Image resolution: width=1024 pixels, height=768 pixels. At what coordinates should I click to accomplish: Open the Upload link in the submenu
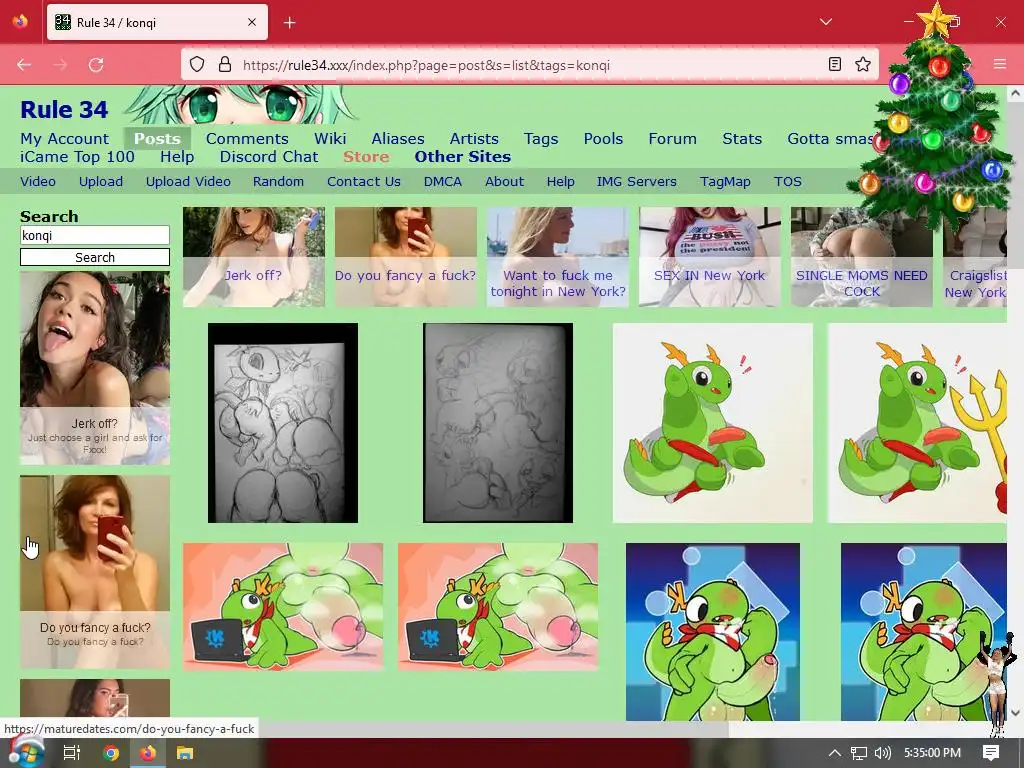(101, 182)
